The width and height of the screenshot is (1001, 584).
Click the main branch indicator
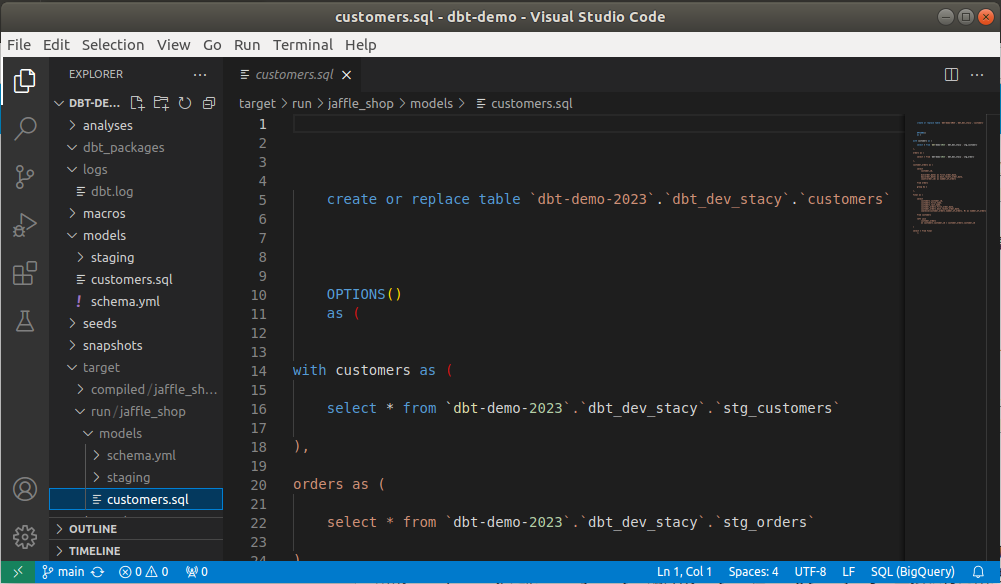[63, 572]
